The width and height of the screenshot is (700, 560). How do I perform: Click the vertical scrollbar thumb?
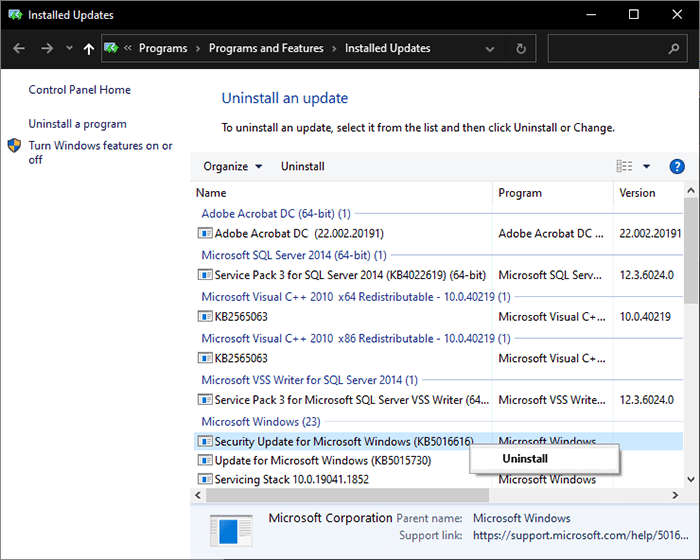(x=691, y=251)
